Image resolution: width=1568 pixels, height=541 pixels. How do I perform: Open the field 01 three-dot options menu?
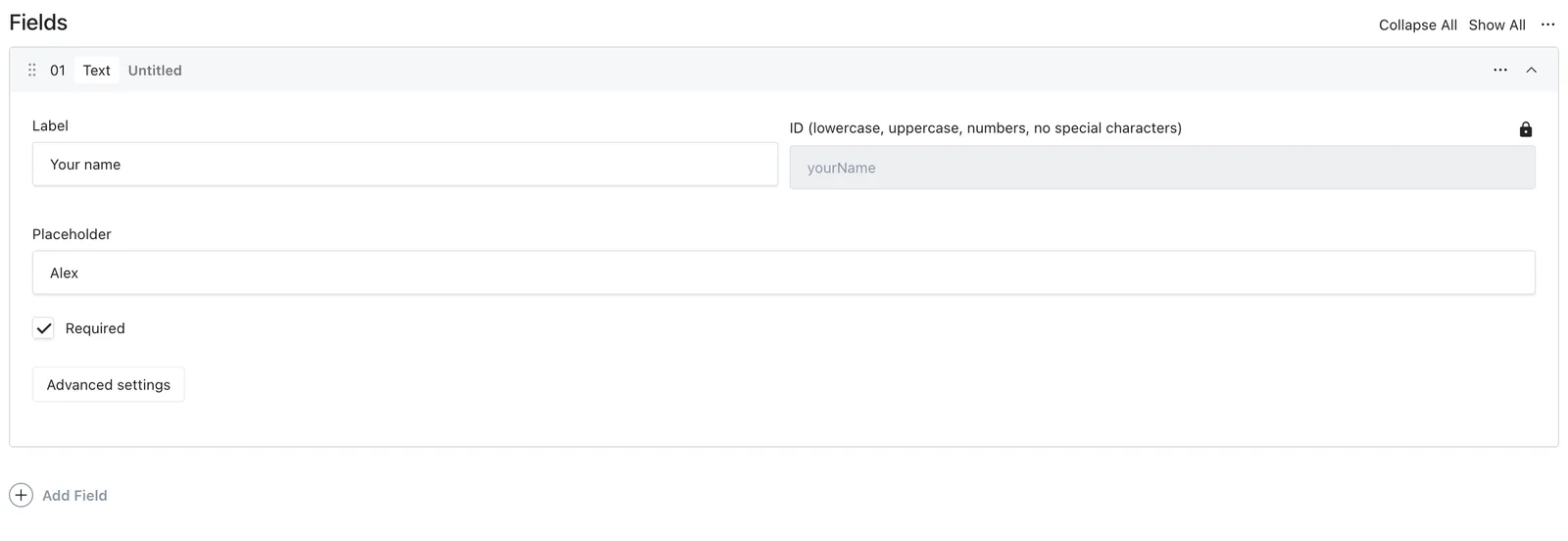point(1500,71)
